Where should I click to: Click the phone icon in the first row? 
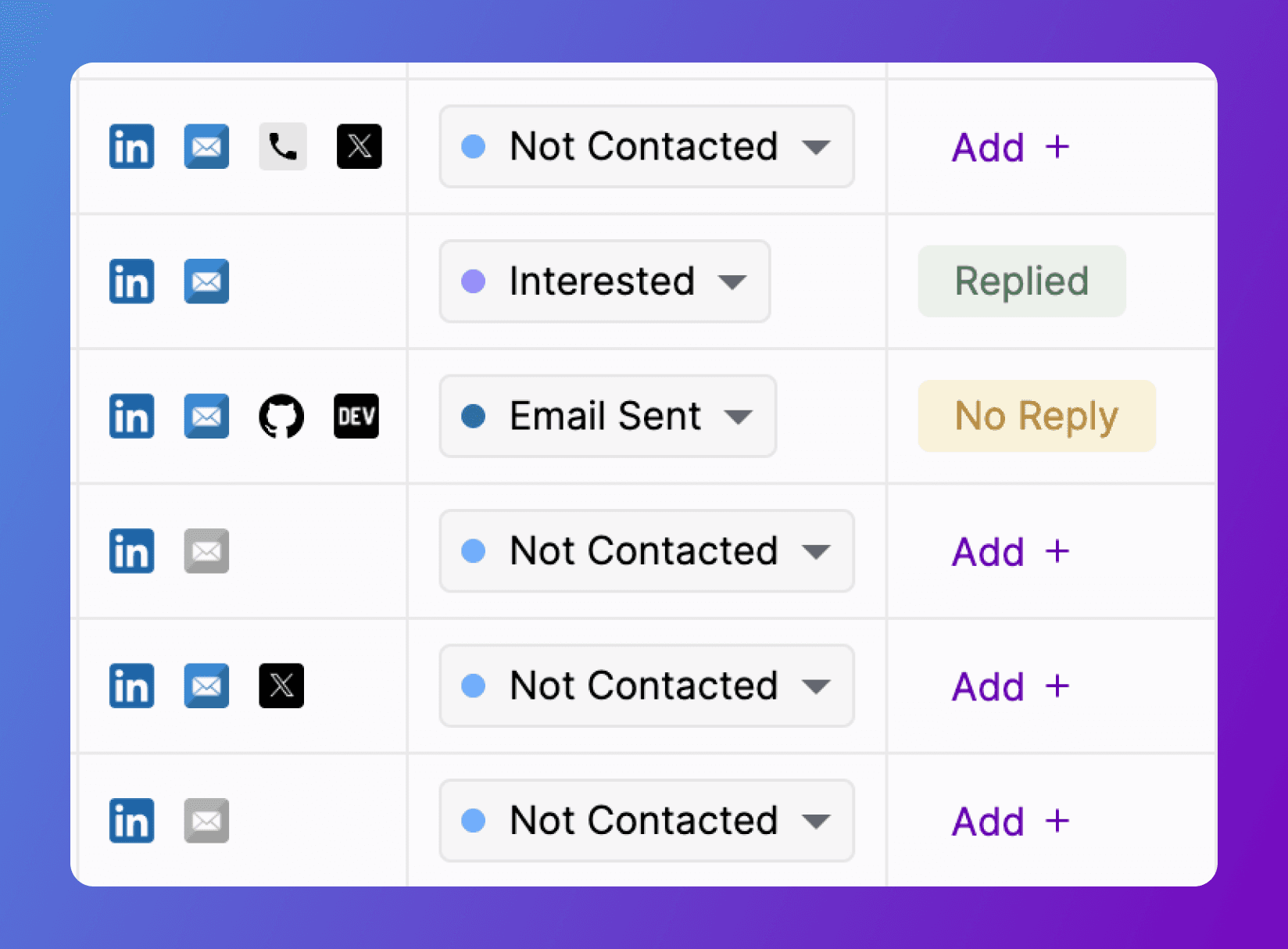(x=282, y=146)
